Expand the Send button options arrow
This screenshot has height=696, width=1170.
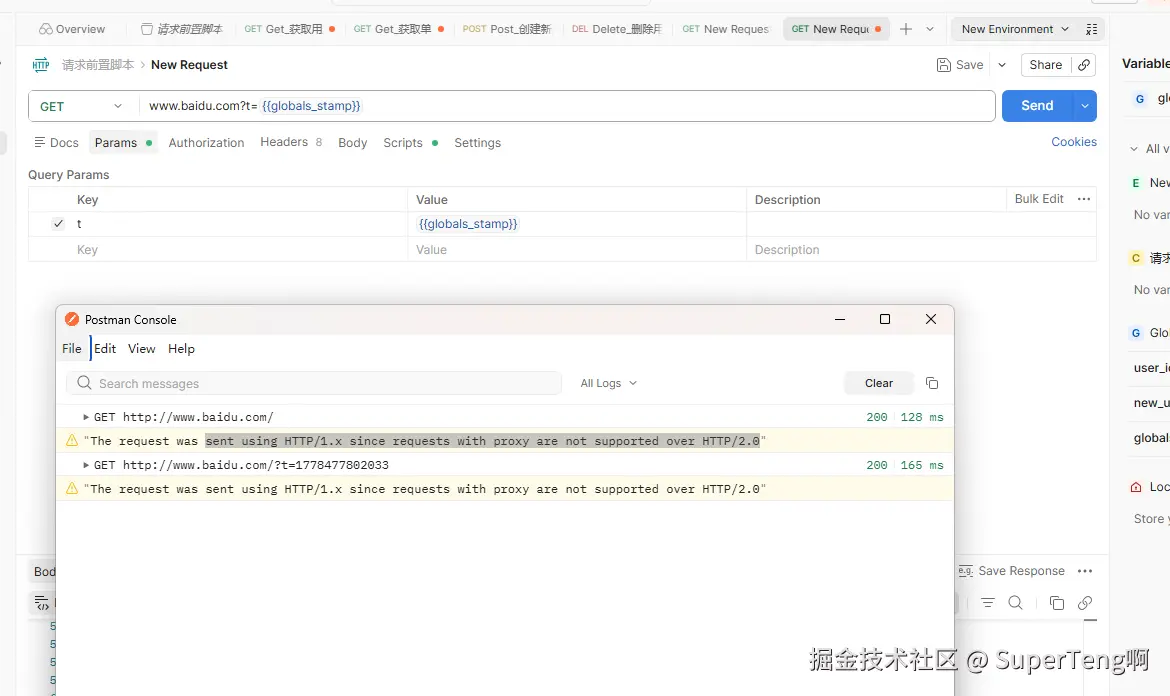click(1085, 106)
